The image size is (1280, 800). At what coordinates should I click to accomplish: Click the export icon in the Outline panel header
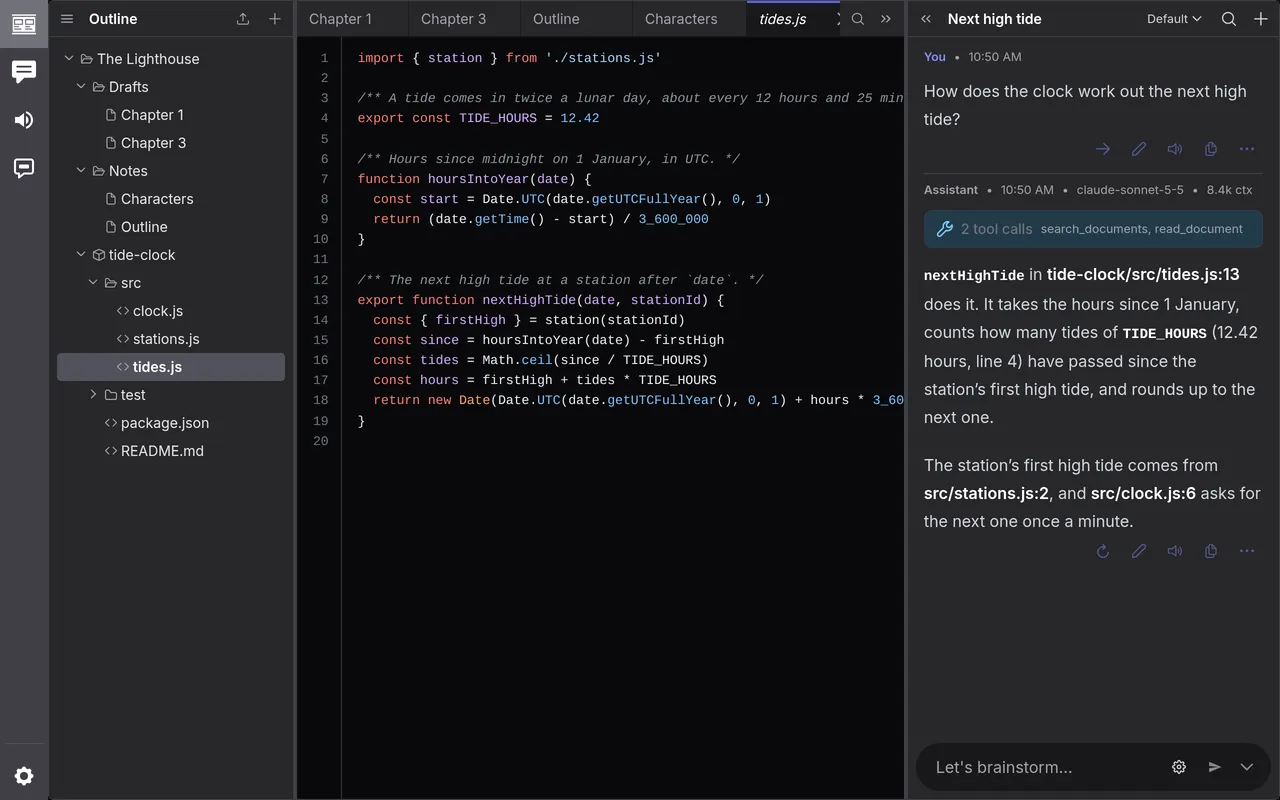pos(243,19)
